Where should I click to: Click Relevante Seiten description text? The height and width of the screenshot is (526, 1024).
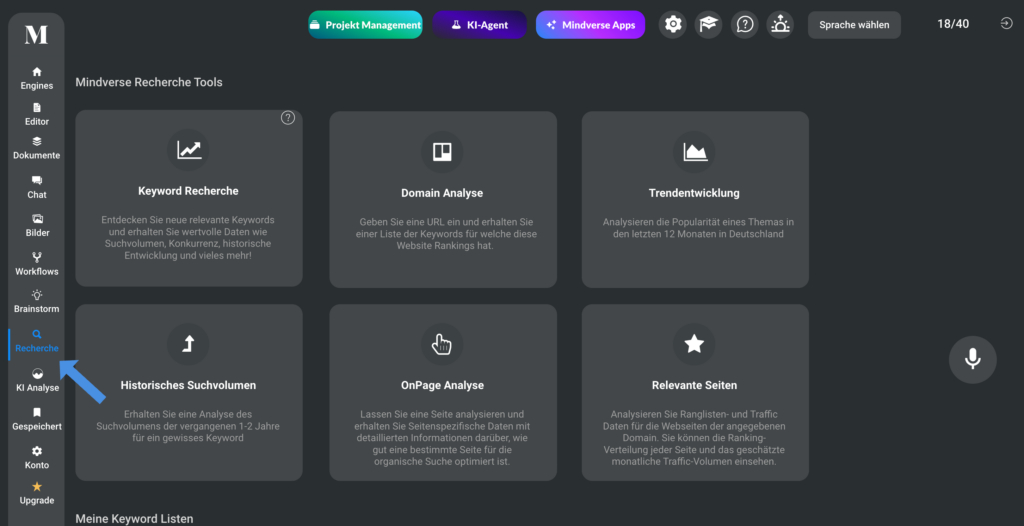[694, 438]
